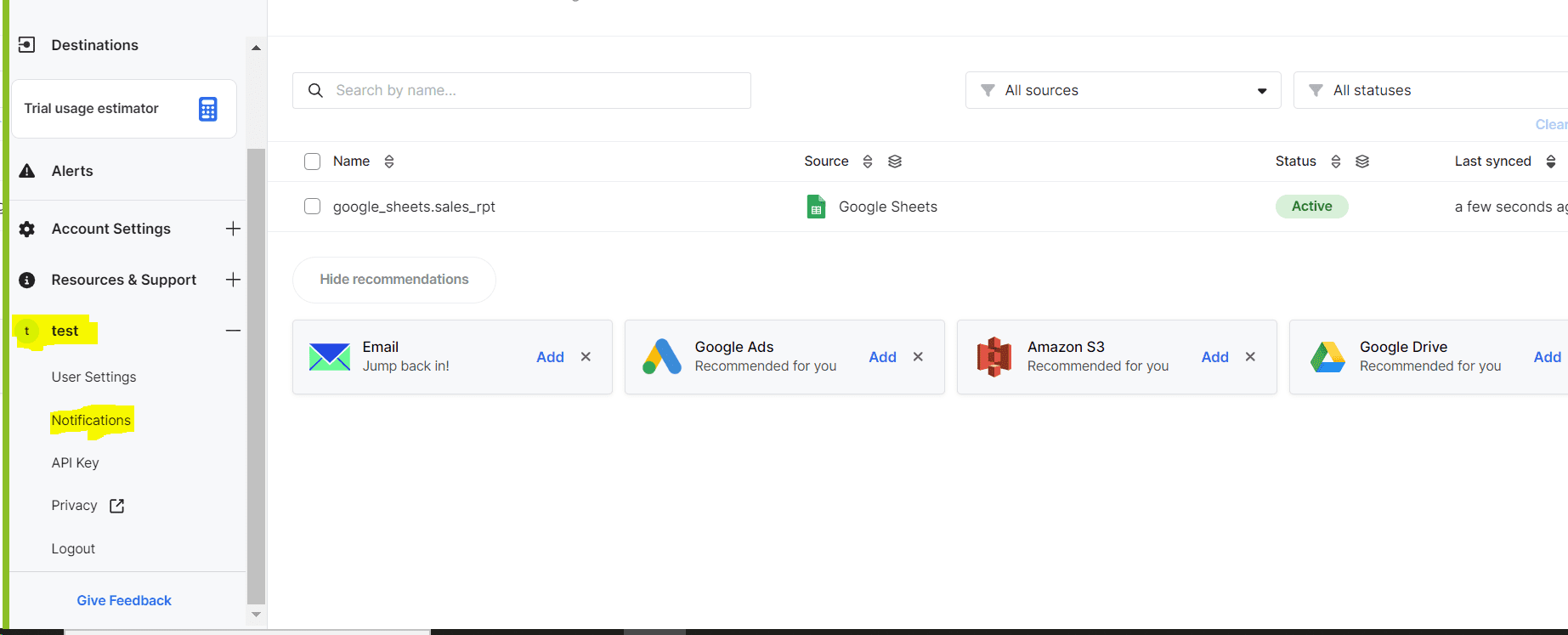Add the Amazon S3 connector
Image resolution: width=1568 pixels, height=635 pixels.
click(1214, 357)
